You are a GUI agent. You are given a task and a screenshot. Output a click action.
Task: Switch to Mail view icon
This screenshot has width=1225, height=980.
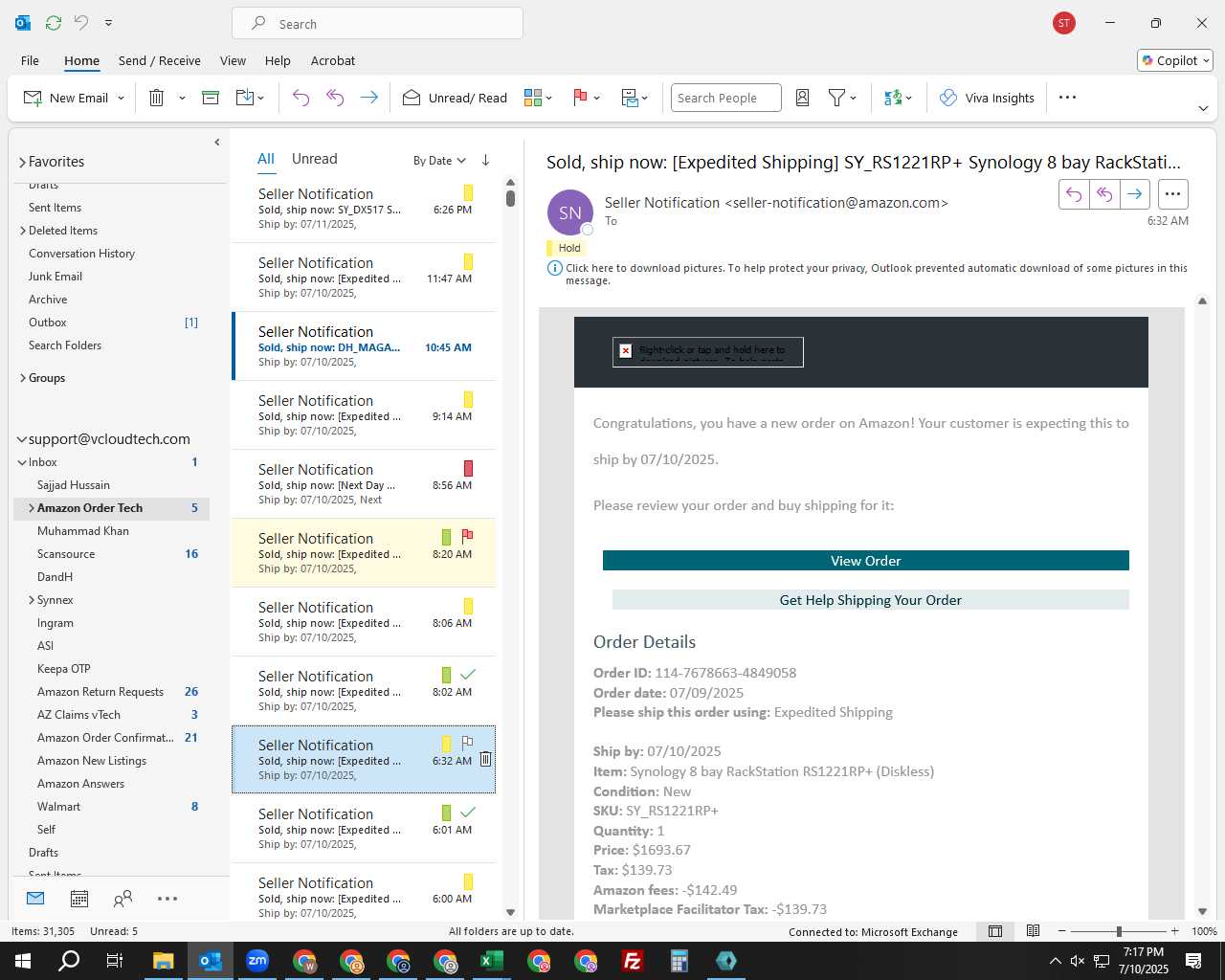tap(35, 899)
